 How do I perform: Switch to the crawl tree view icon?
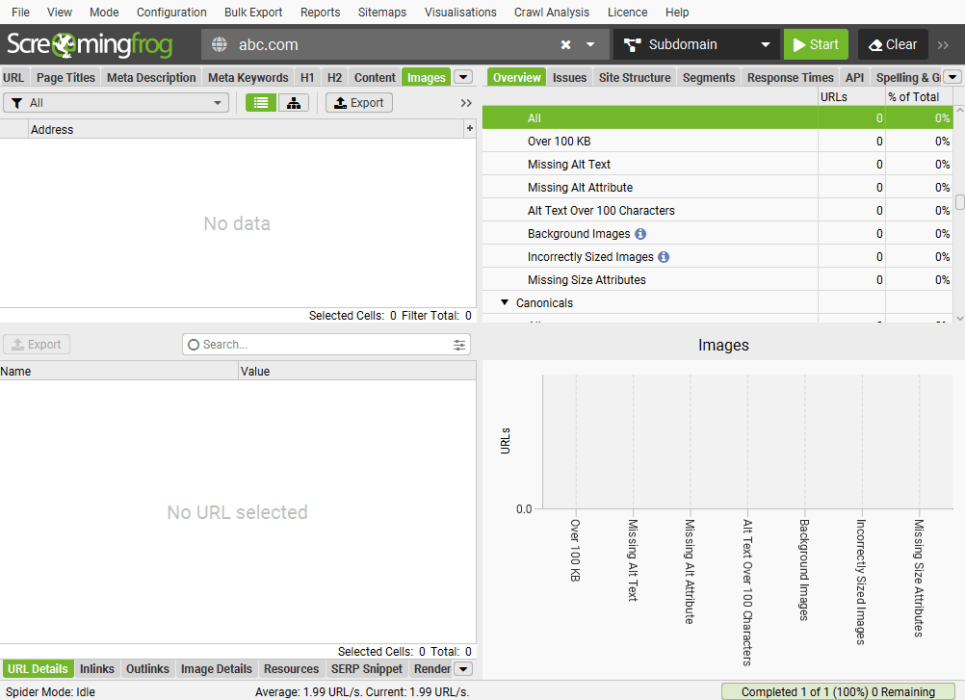coord(293,102)
